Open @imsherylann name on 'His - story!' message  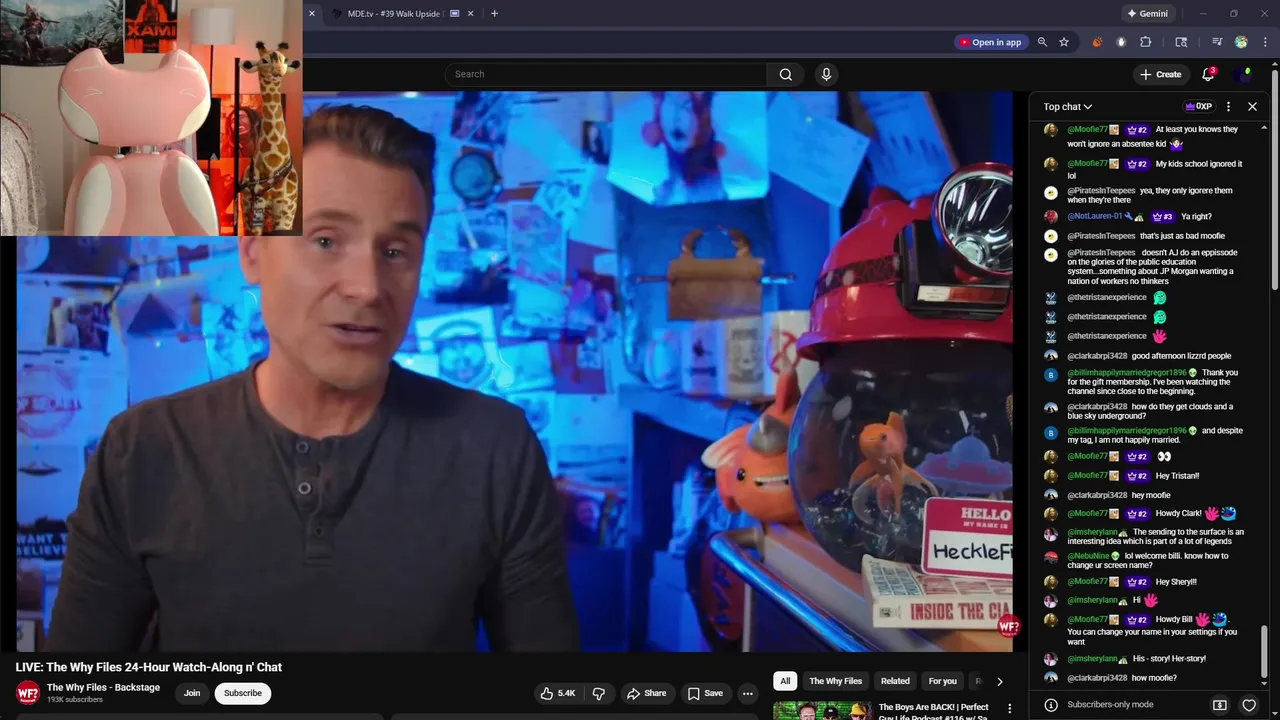[1092, 659]
